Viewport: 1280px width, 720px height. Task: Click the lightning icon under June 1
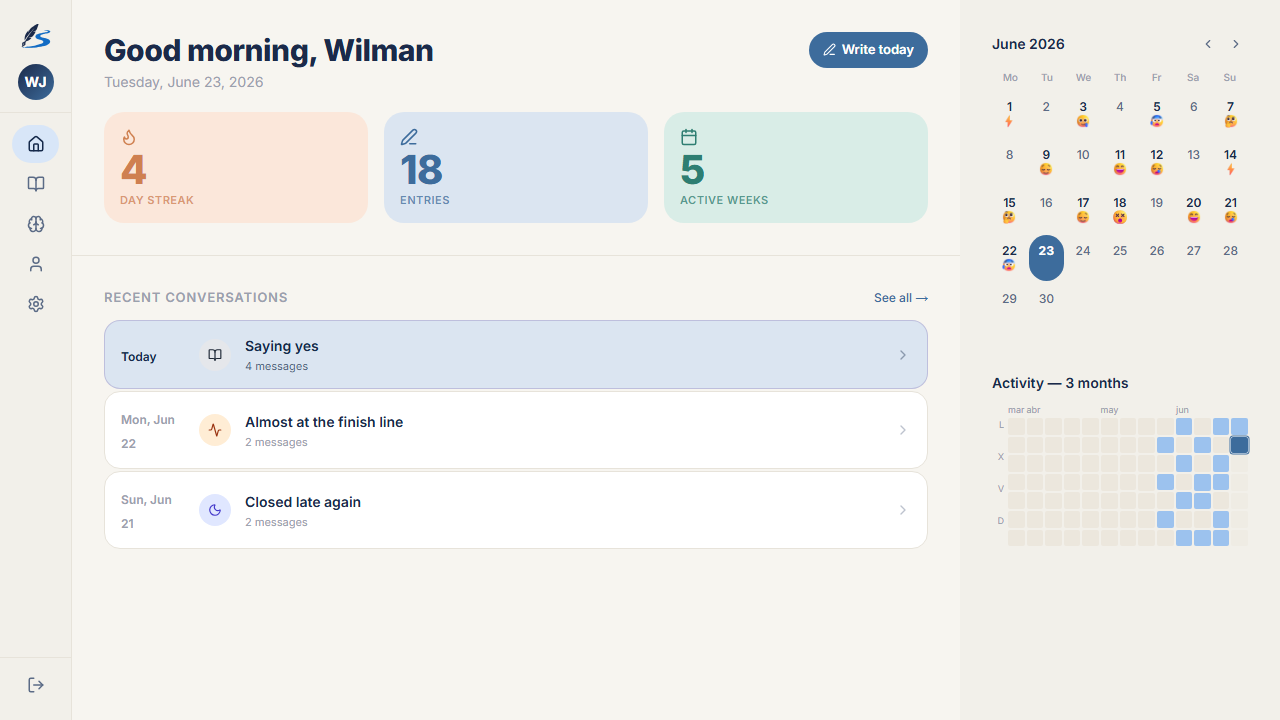(1009, 122)
